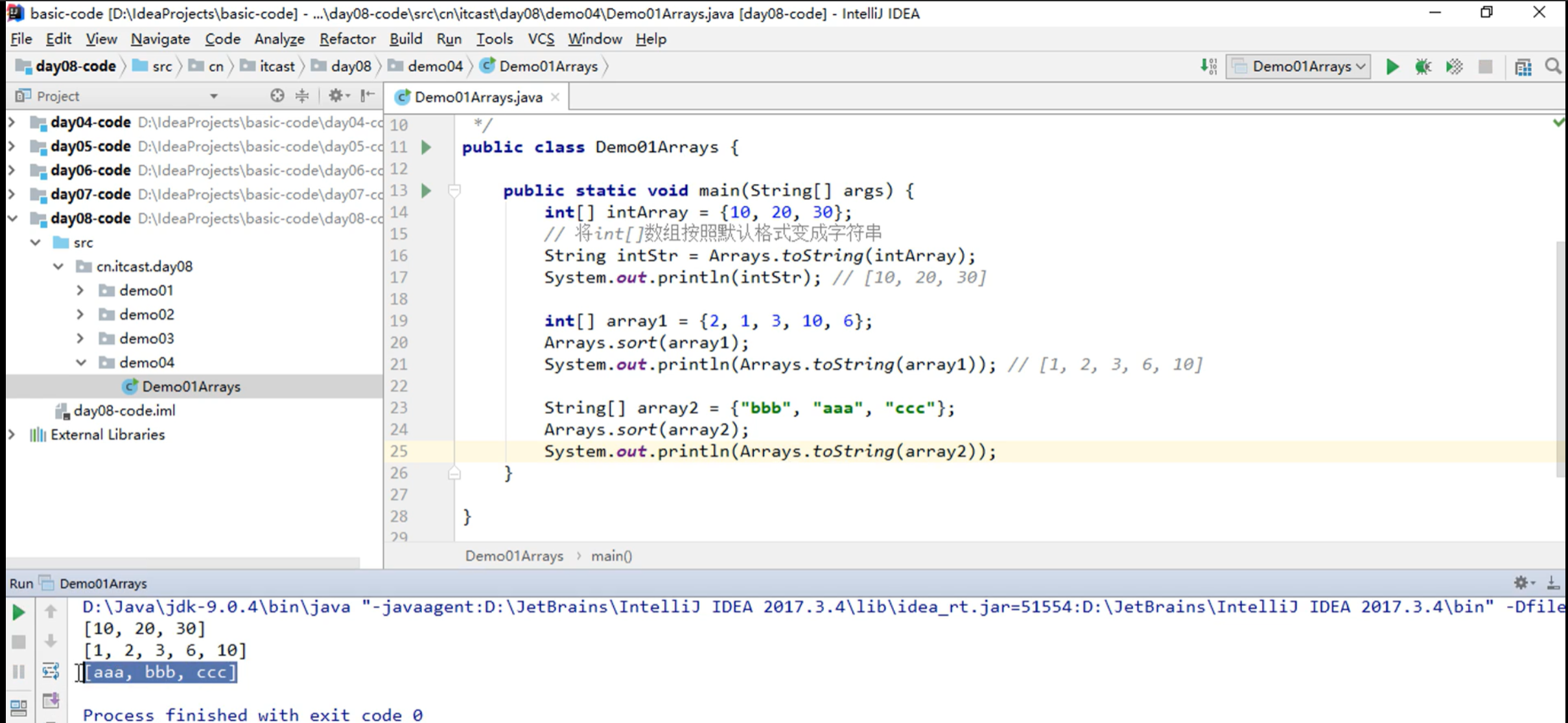Viewport: 1568px width, 723px height.
Task: Open the Demo01Arrays run configuration dropdown
Action: pyautogui.click(x=1299, y=67)
